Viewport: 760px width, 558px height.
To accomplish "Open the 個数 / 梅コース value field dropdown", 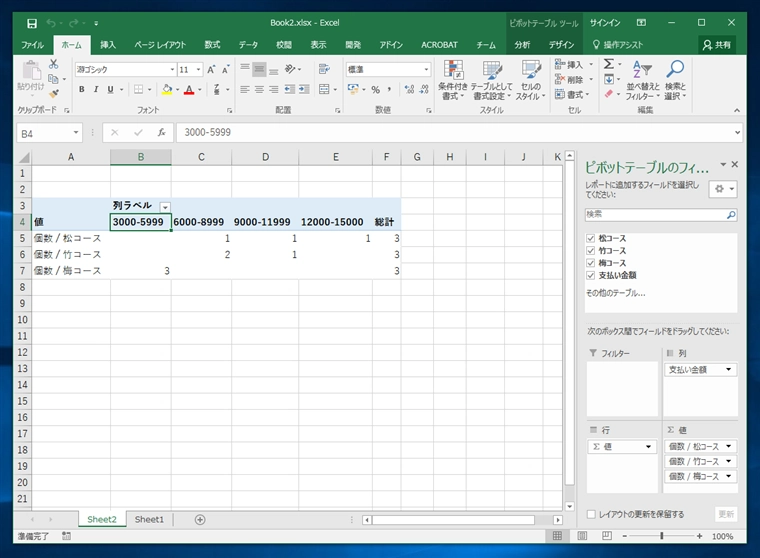I will point(728,477).
